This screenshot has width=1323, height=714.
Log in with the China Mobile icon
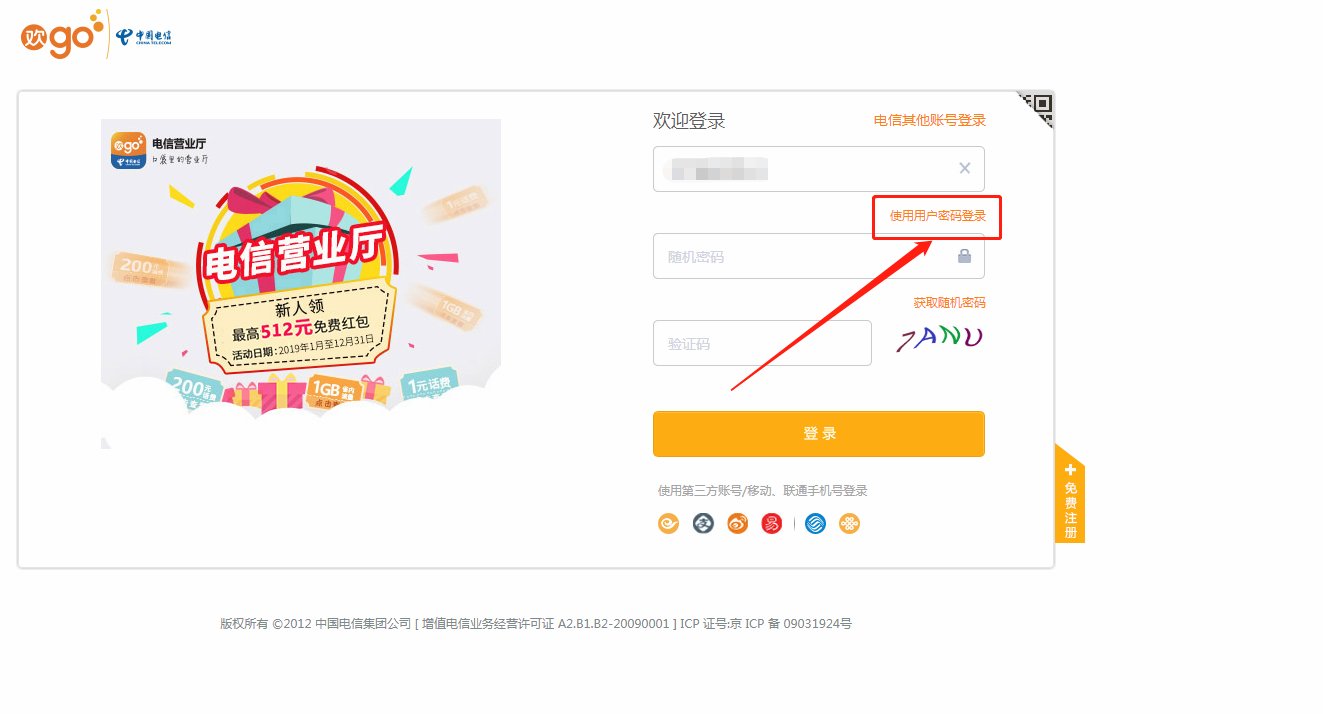815,523
